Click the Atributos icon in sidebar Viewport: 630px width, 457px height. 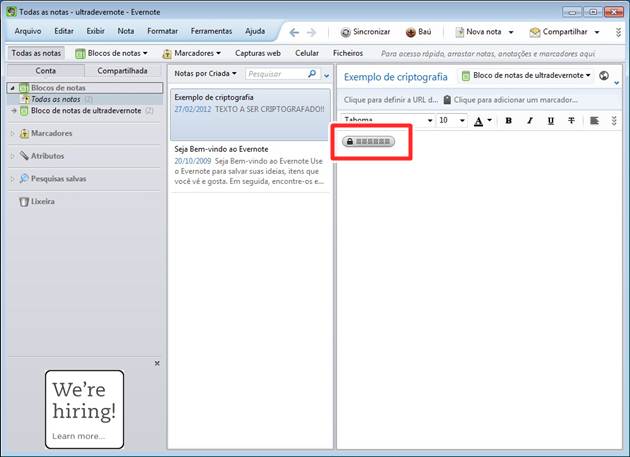[x=24, y=156]
